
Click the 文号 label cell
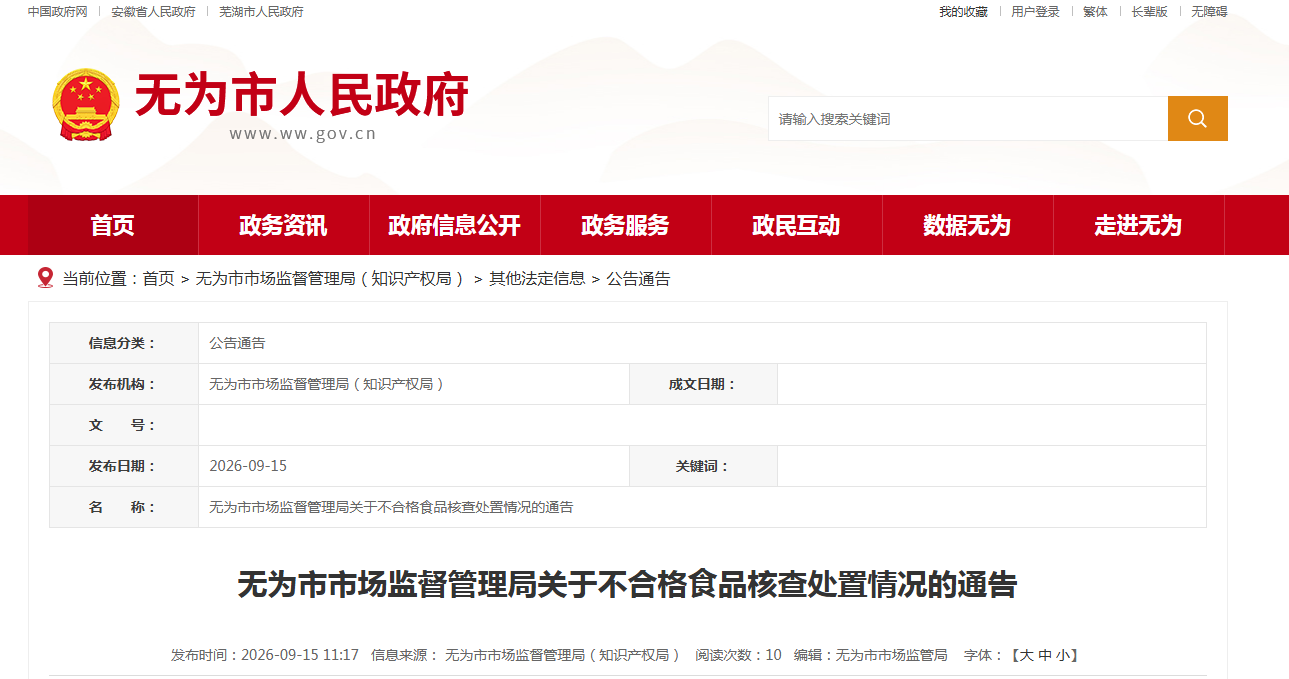(123, 425)
